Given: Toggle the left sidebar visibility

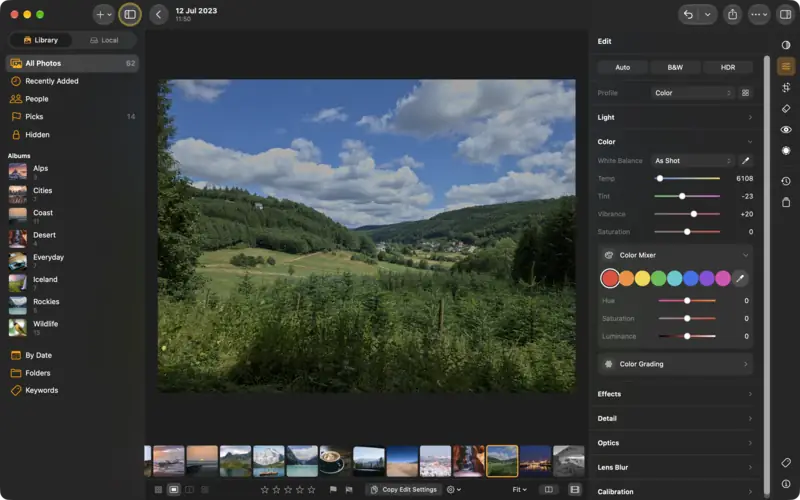Looking at the screenshot, I should click(x=130, y=15).
